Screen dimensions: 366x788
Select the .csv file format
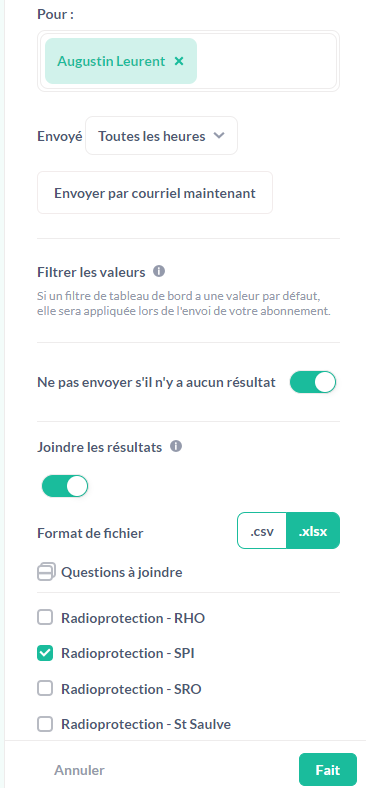click(262, 531)
